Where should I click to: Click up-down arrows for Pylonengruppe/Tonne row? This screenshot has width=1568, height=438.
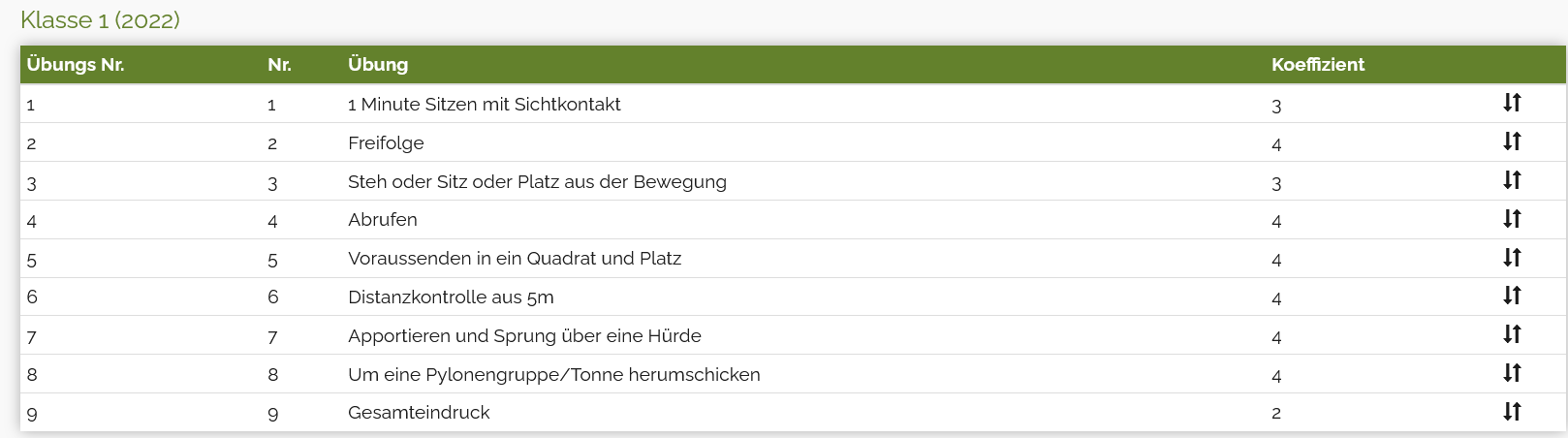tap(1512, 373)
